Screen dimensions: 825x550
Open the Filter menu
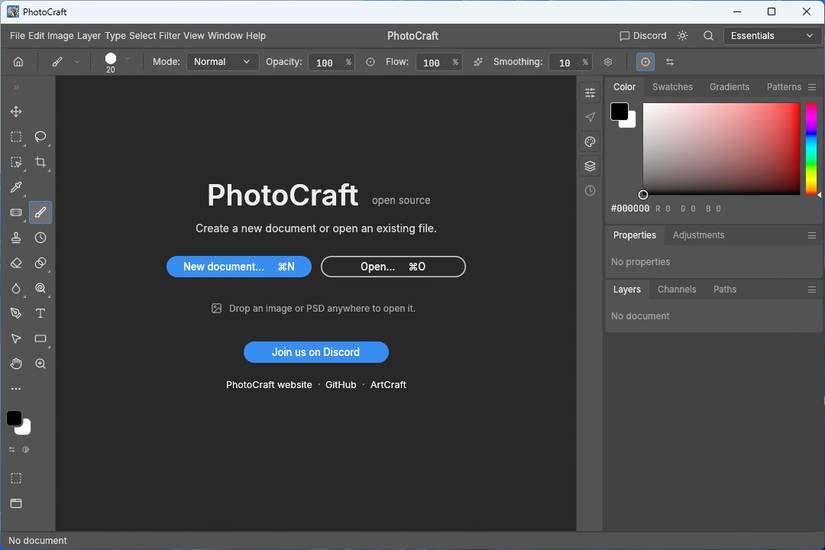(169, 36)
